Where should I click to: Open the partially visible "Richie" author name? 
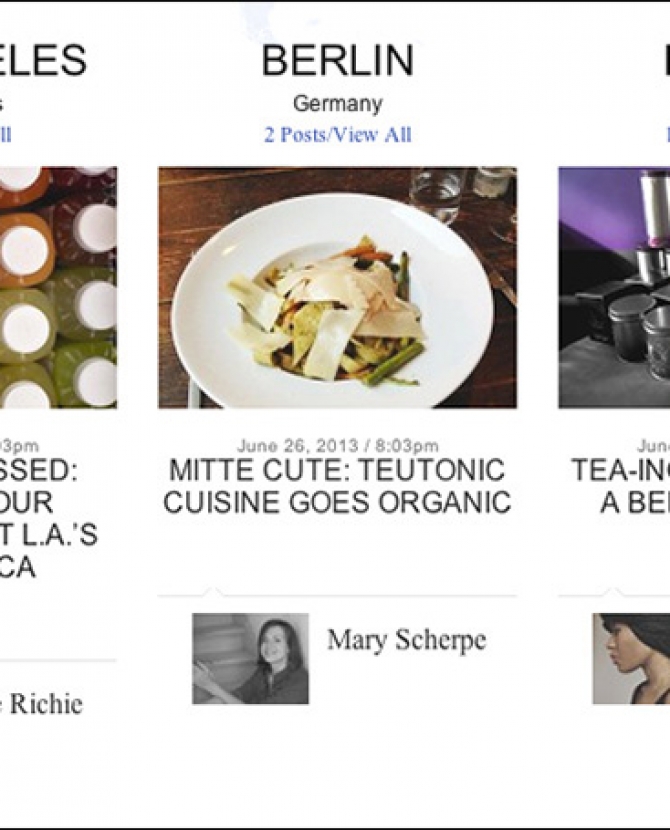[42, 704]
